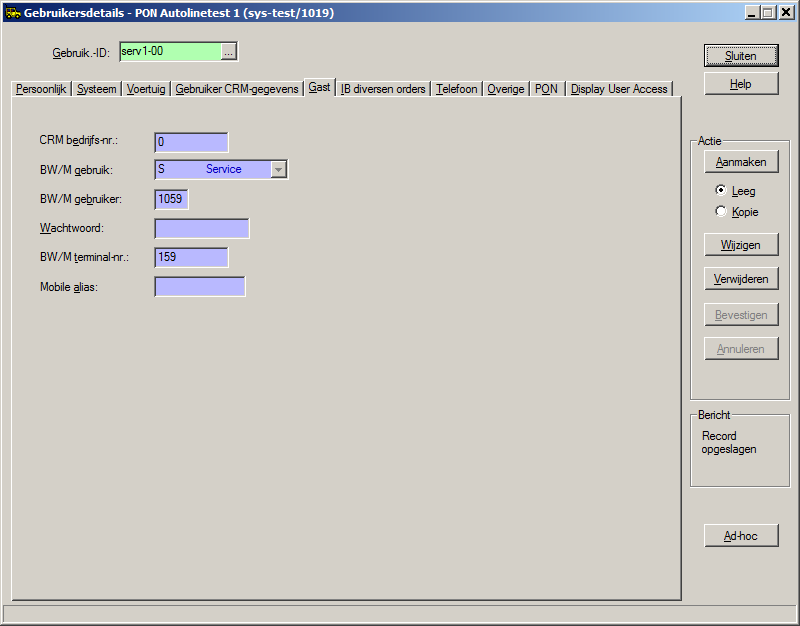Click the Bevestigen button
800x626 pixels.
coord(741,315)
